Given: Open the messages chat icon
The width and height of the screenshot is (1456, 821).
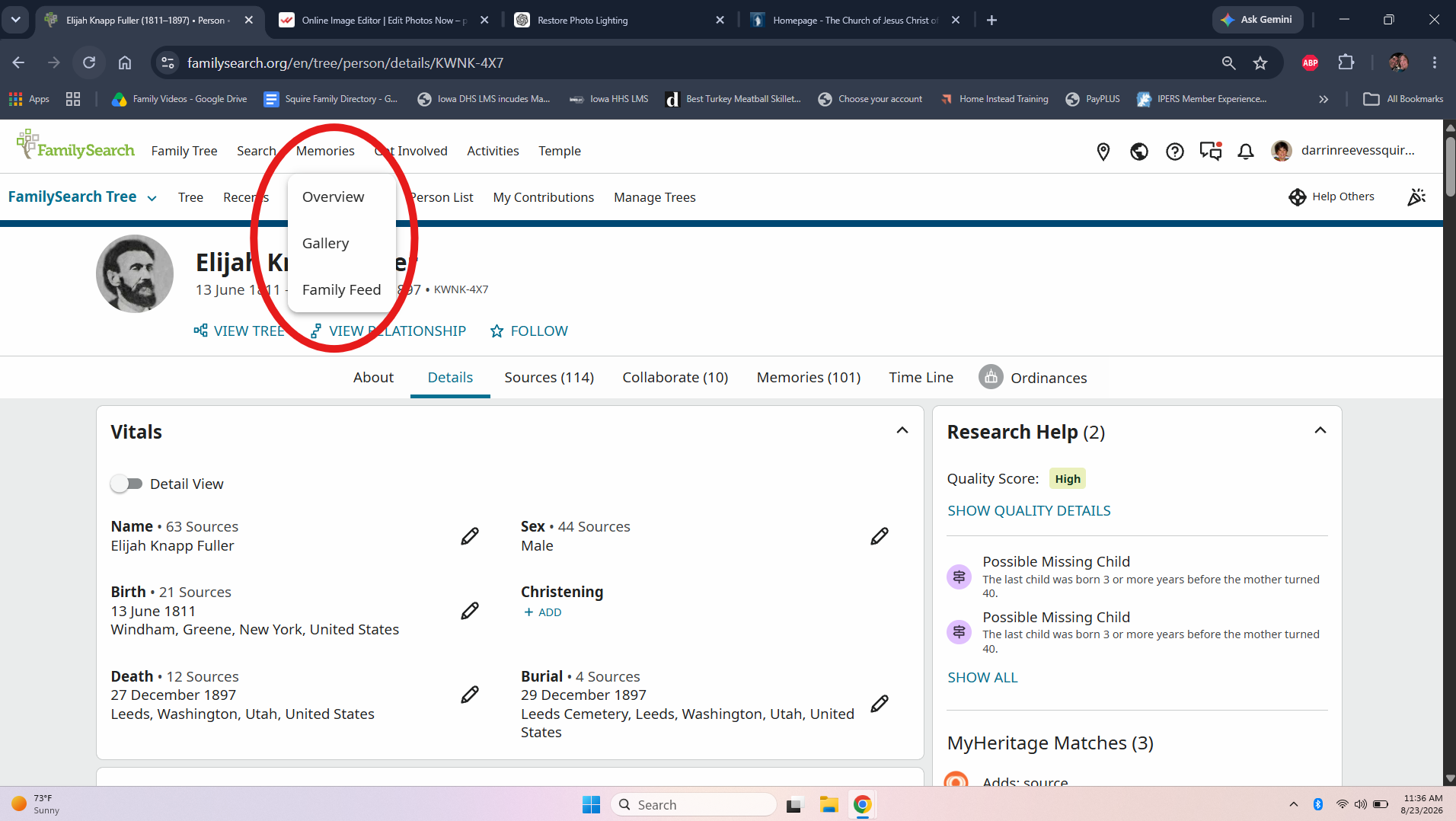Looking at the screenshot, I should coord(1211,151).
